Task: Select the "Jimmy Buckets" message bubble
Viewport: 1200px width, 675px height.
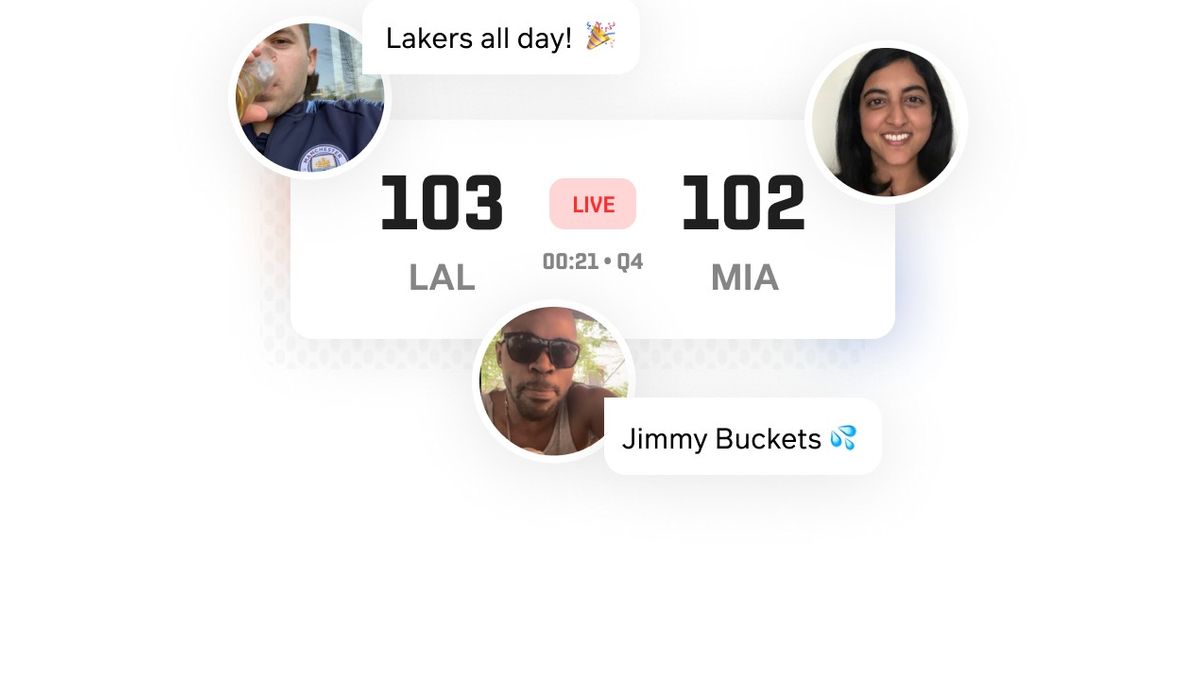Action: pos(742,437)
